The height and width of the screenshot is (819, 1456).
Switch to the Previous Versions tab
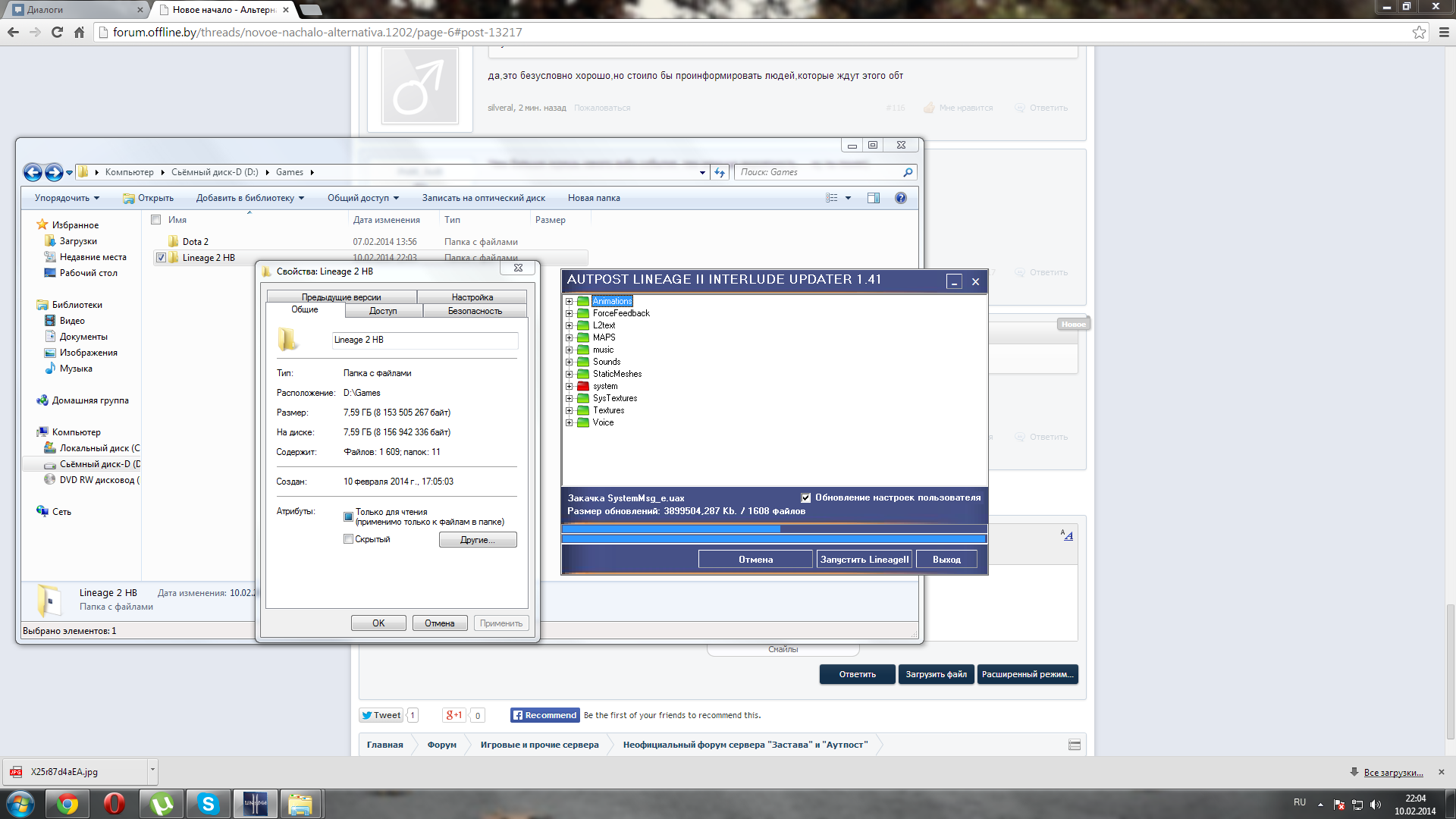pos(341,297)
